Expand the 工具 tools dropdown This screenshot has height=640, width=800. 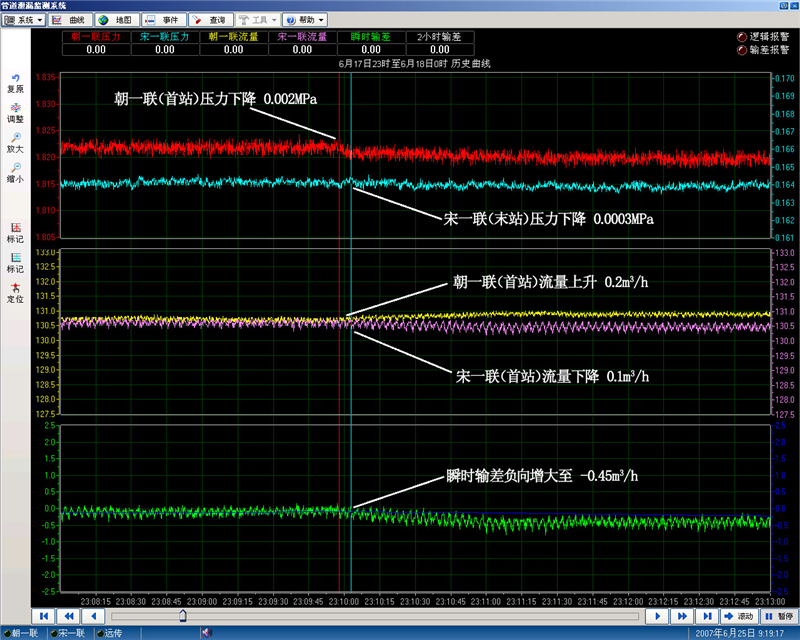258,20
